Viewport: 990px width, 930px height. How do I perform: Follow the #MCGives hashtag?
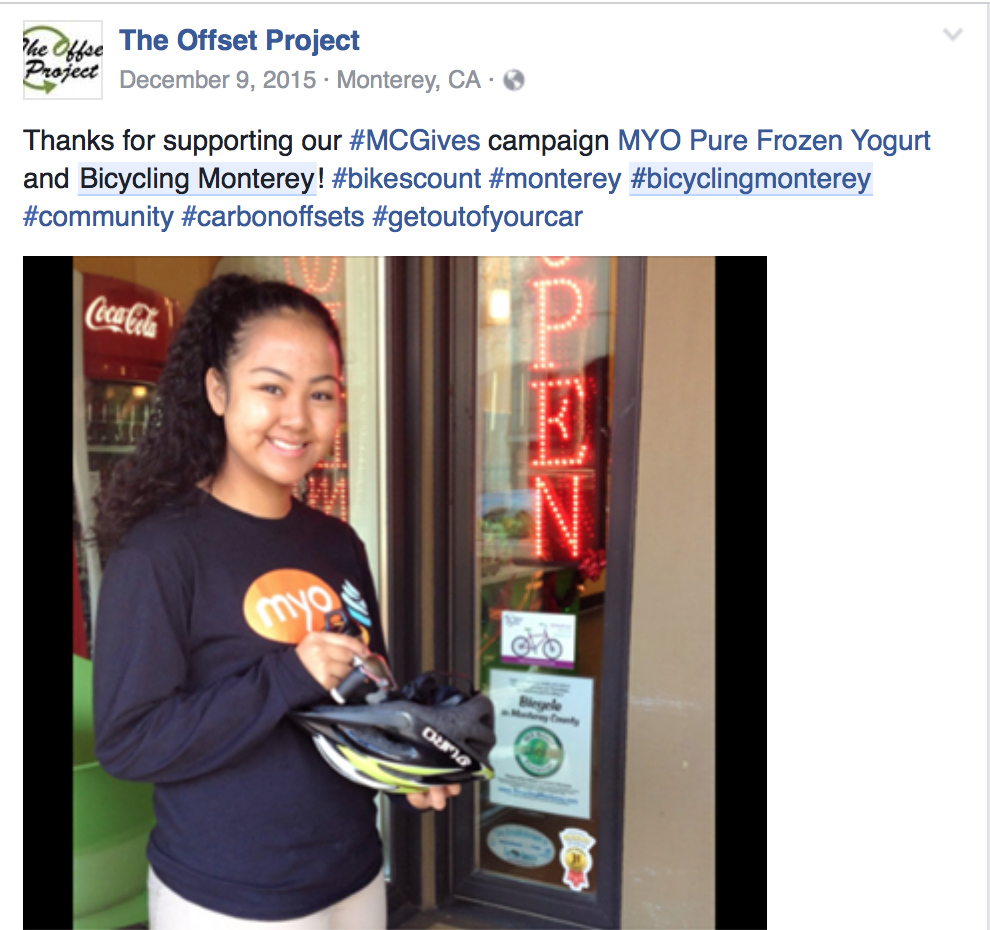click(415, 141)
